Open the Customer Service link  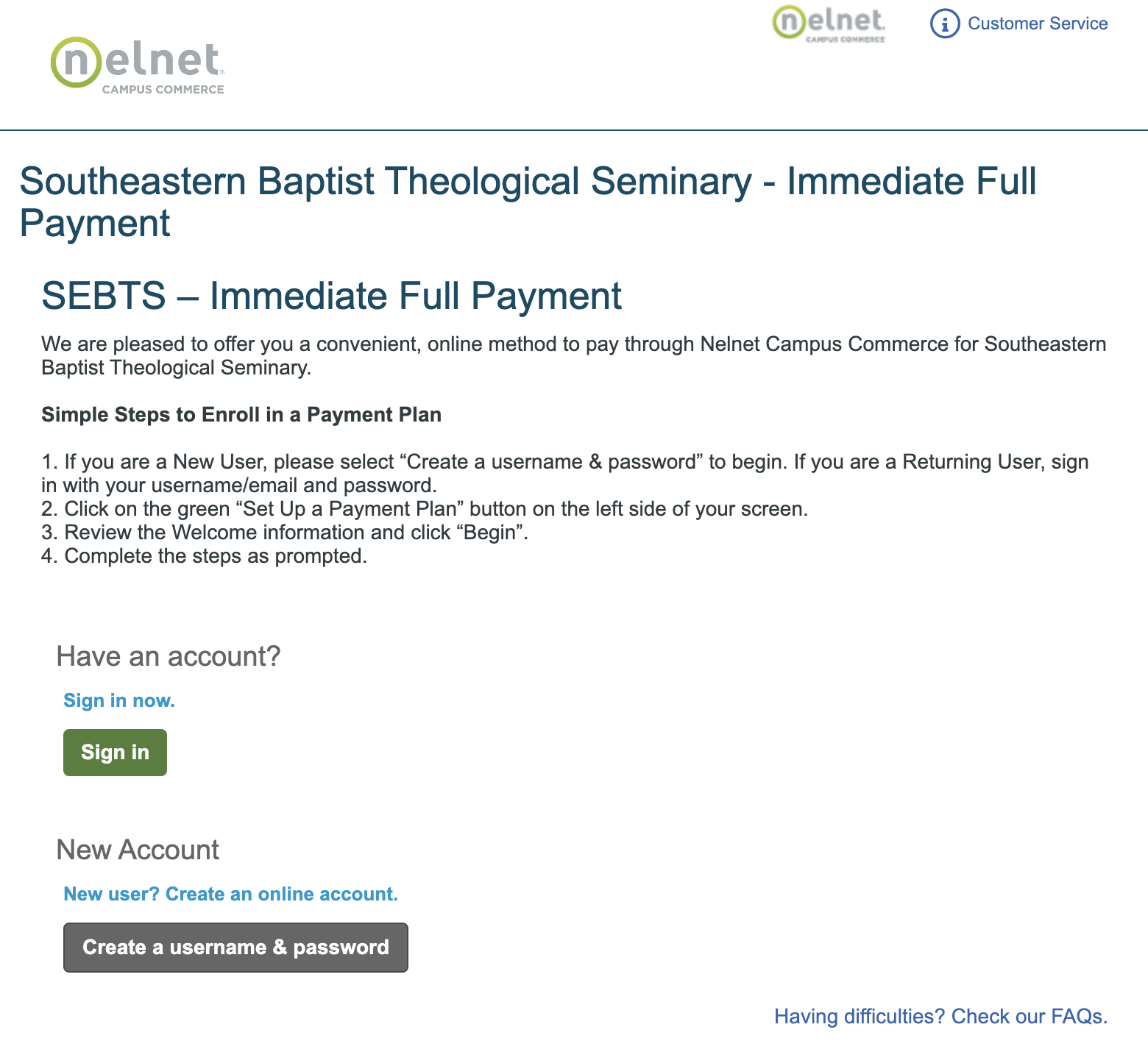[1037, 24]
